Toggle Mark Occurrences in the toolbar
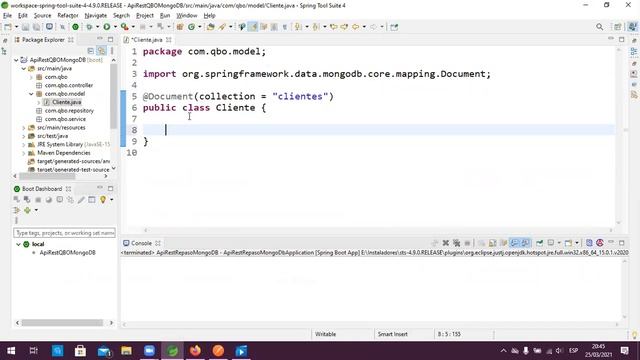The image size is (640, 360). click(253, 27)
